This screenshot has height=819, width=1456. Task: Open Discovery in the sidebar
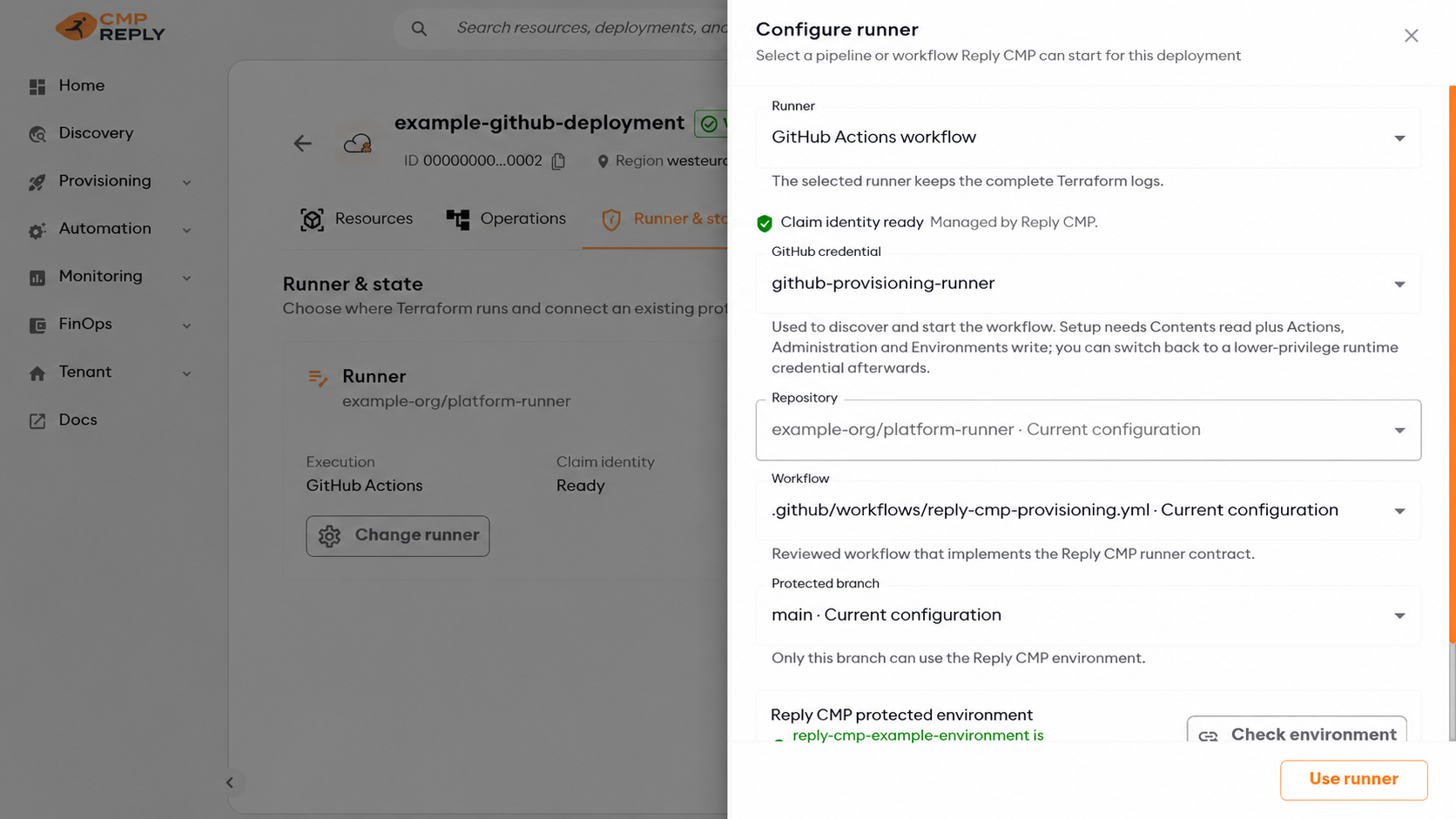pos(96,133)
